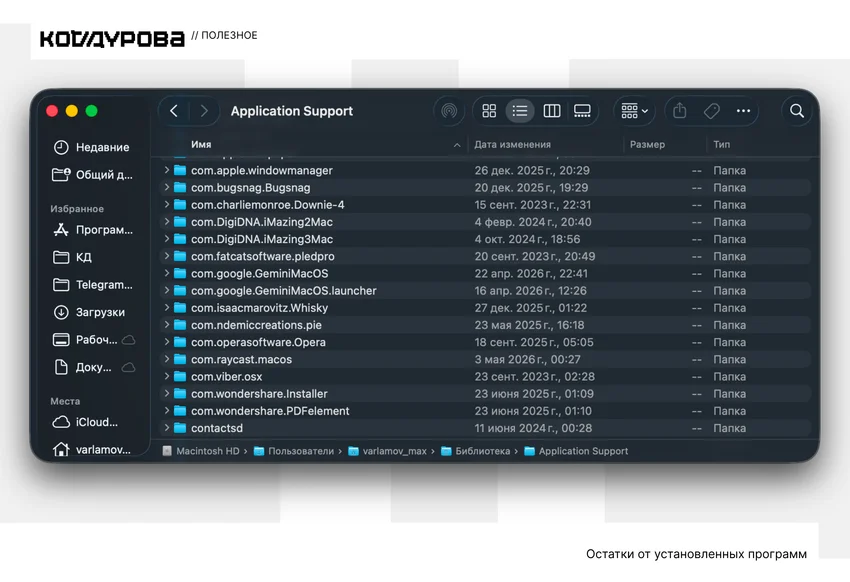Expand com.apple.windowmanager folder

(x=167, y=170)
